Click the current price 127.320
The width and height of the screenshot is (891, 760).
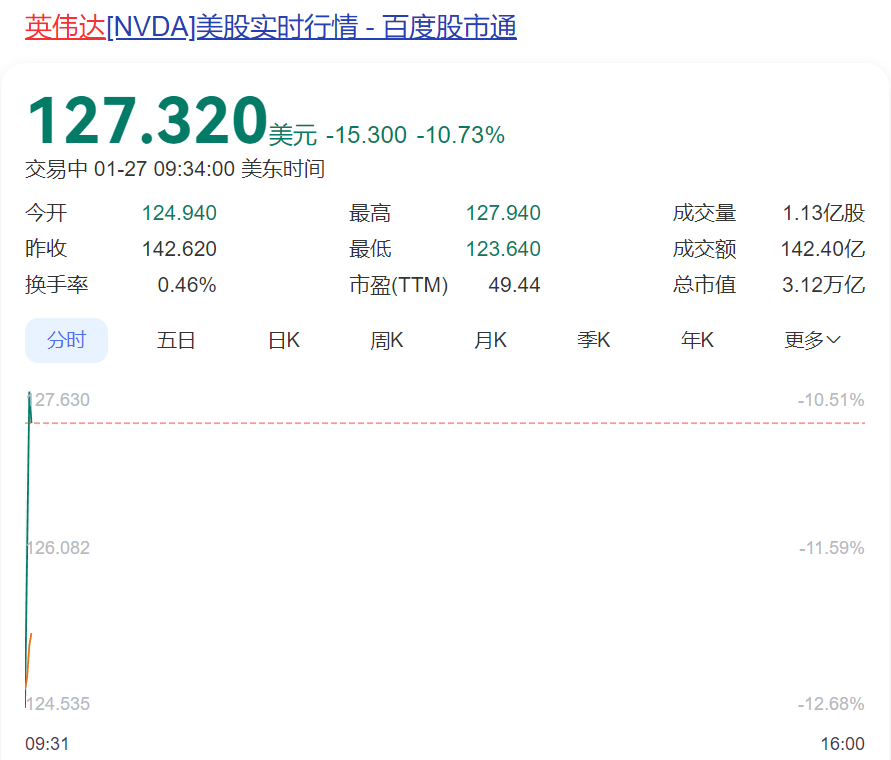click(147, 121)
